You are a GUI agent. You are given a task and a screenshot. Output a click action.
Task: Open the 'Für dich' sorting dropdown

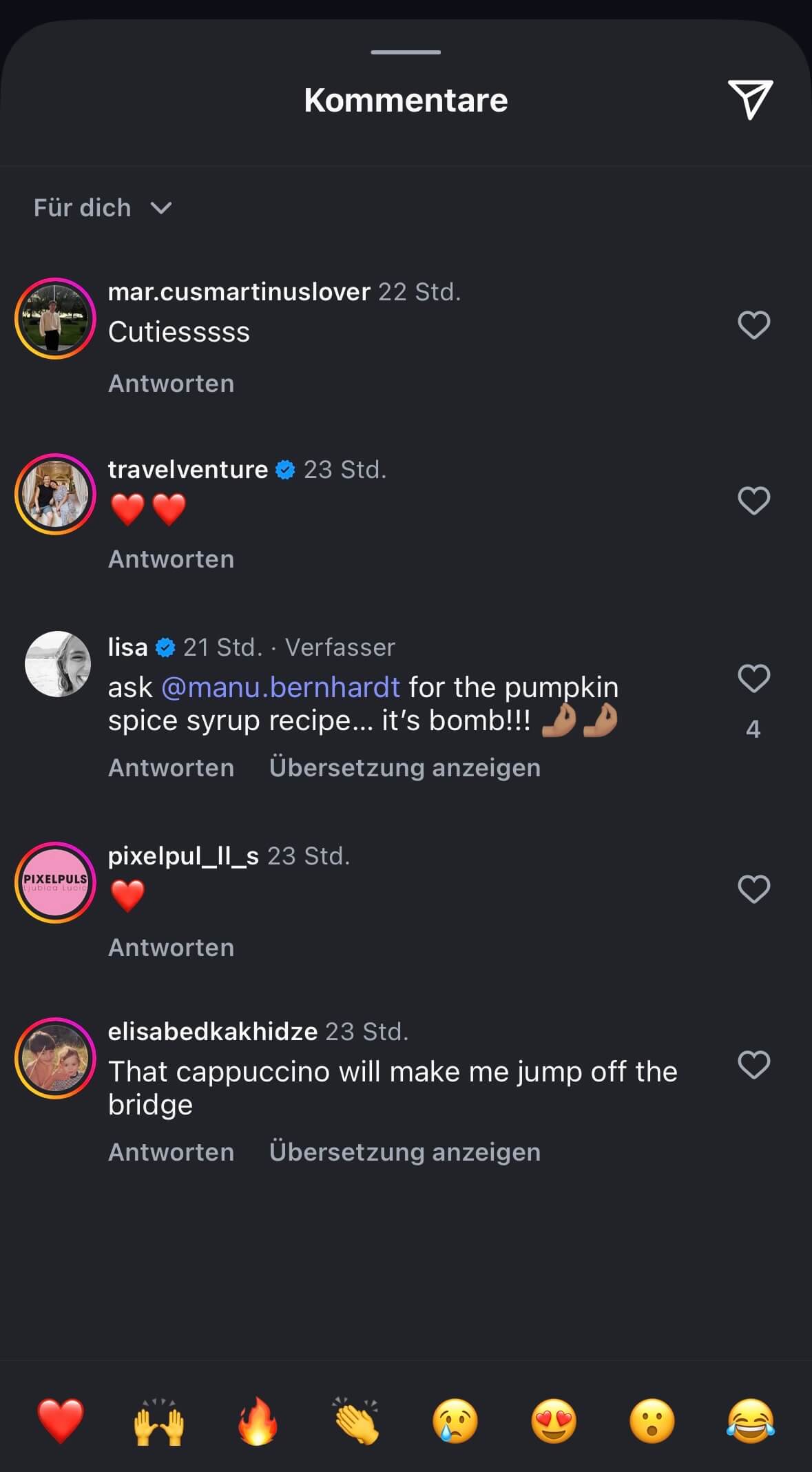[103, 208]
